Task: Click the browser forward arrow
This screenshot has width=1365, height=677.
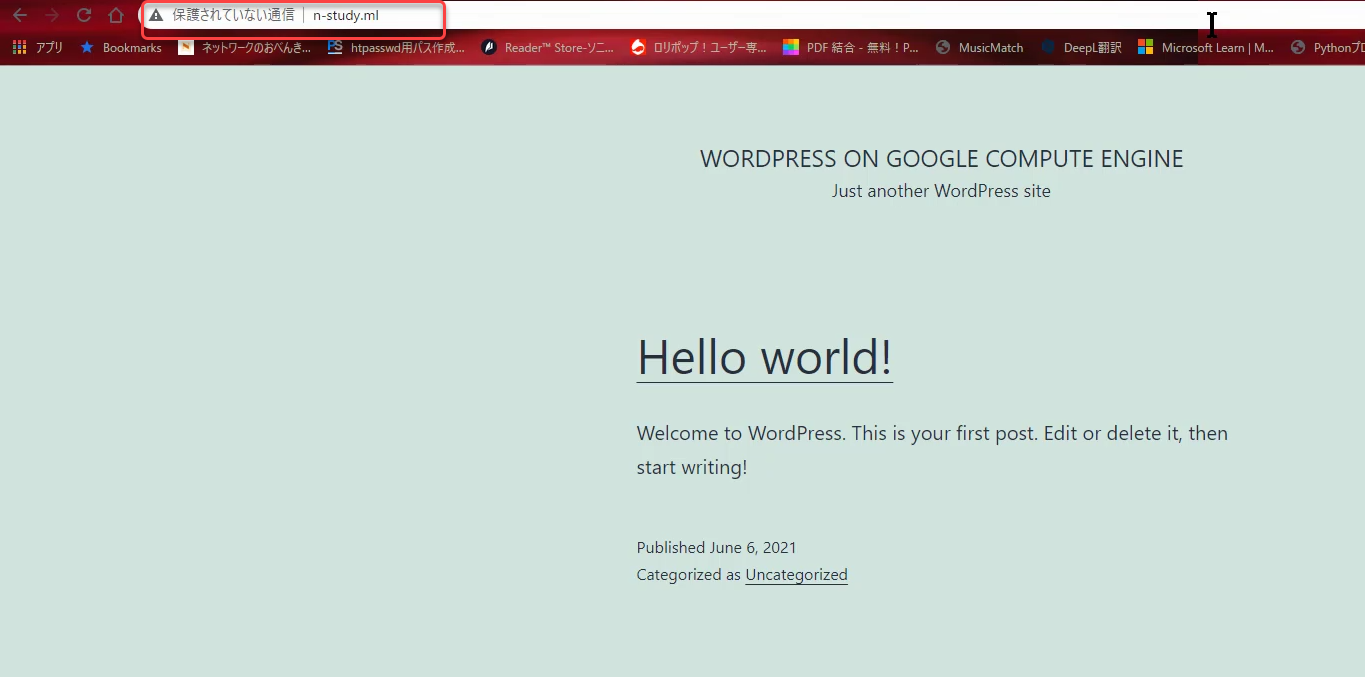Action: click(52, 16)
